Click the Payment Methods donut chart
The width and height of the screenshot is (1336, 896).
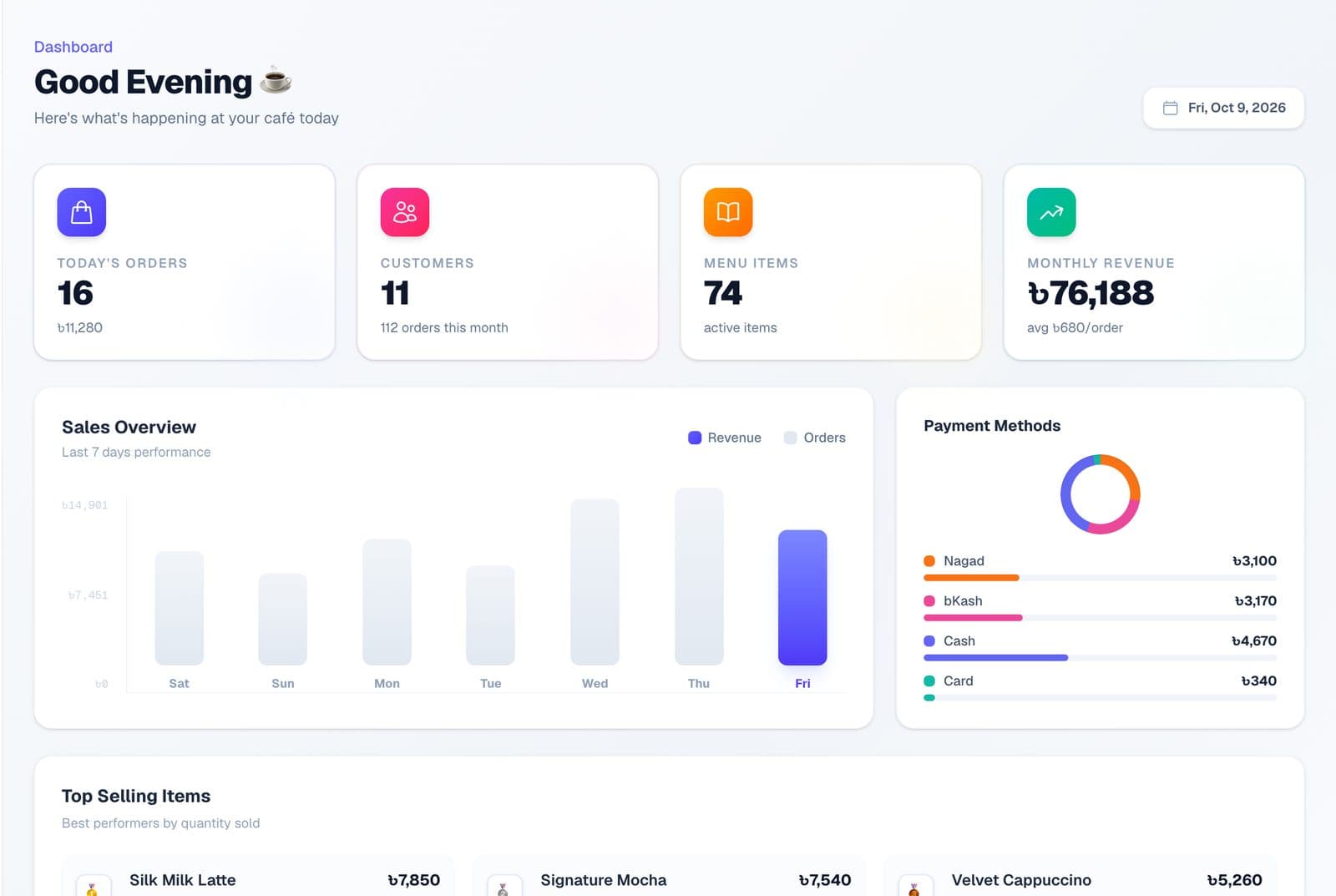tap(1100, 494)
